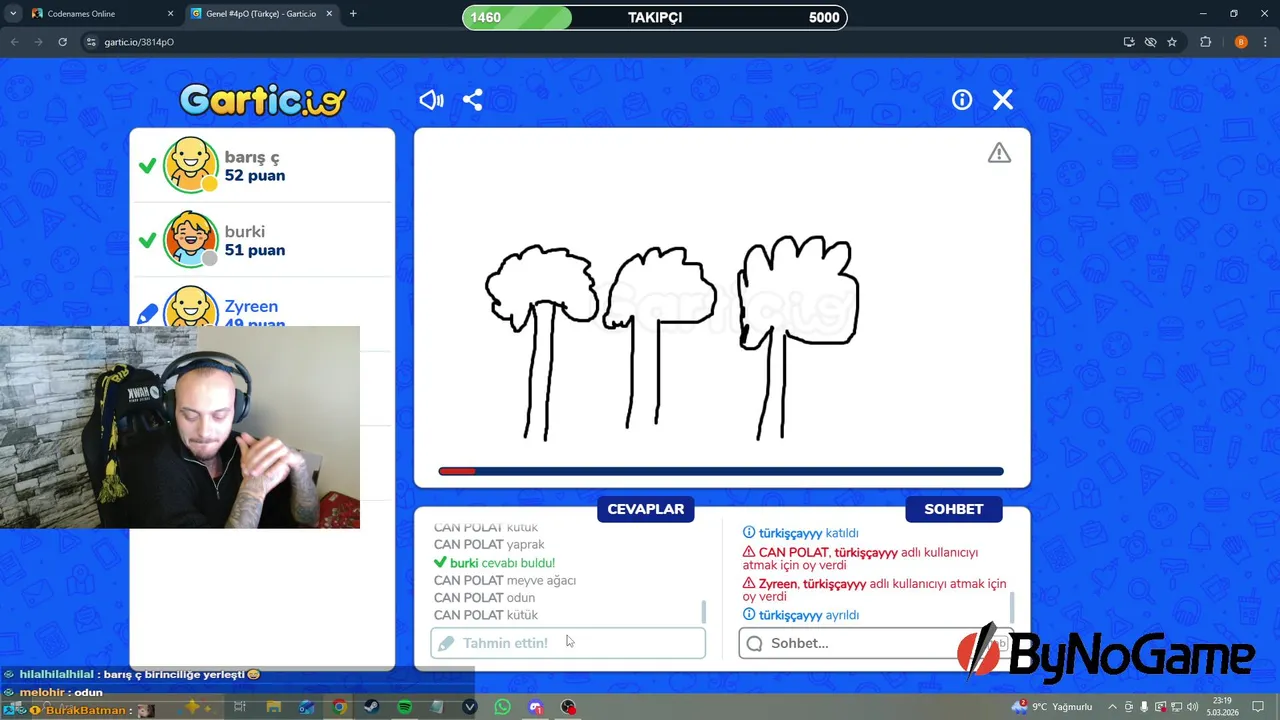The image size is (1280, 720).
Task: Click the Tahmin ettin answer field
Action: [x=568, y=643]
